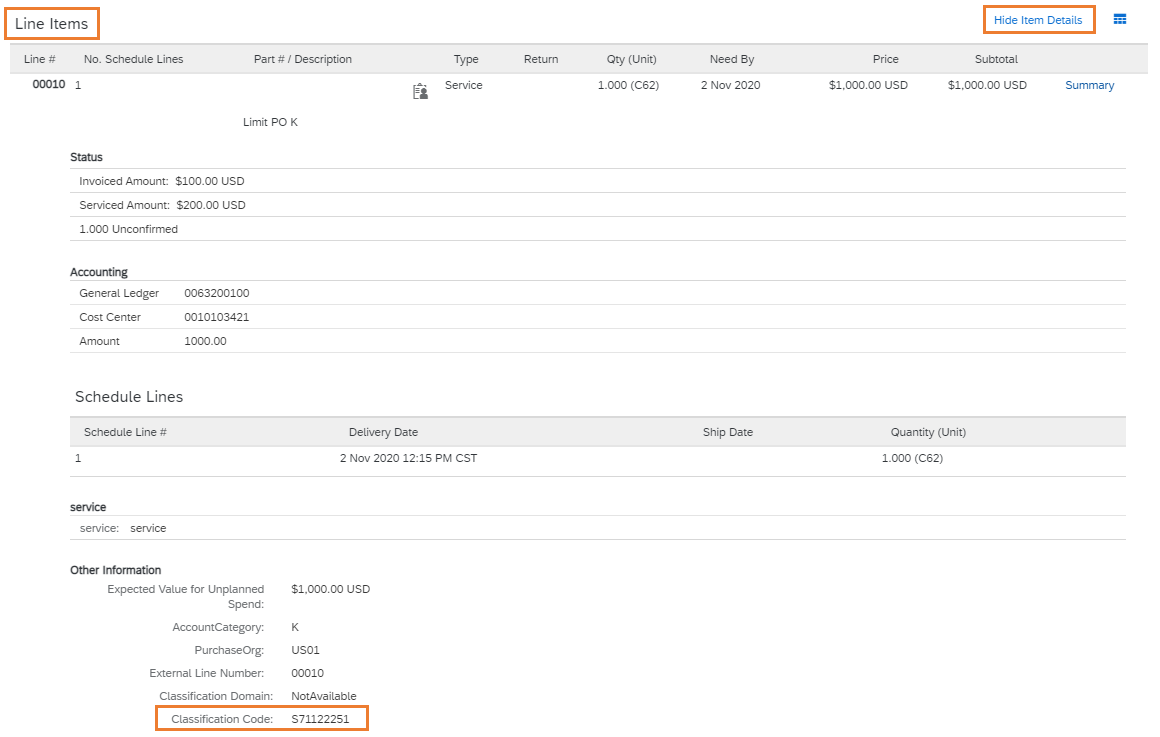Click Part # / Description column header

[303, 59]
